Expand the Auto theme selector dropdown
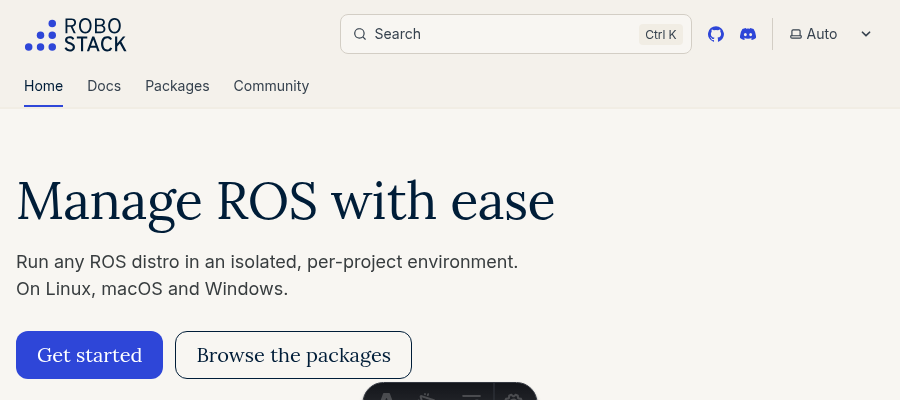 pyautogui.click(x=831, y=34)
